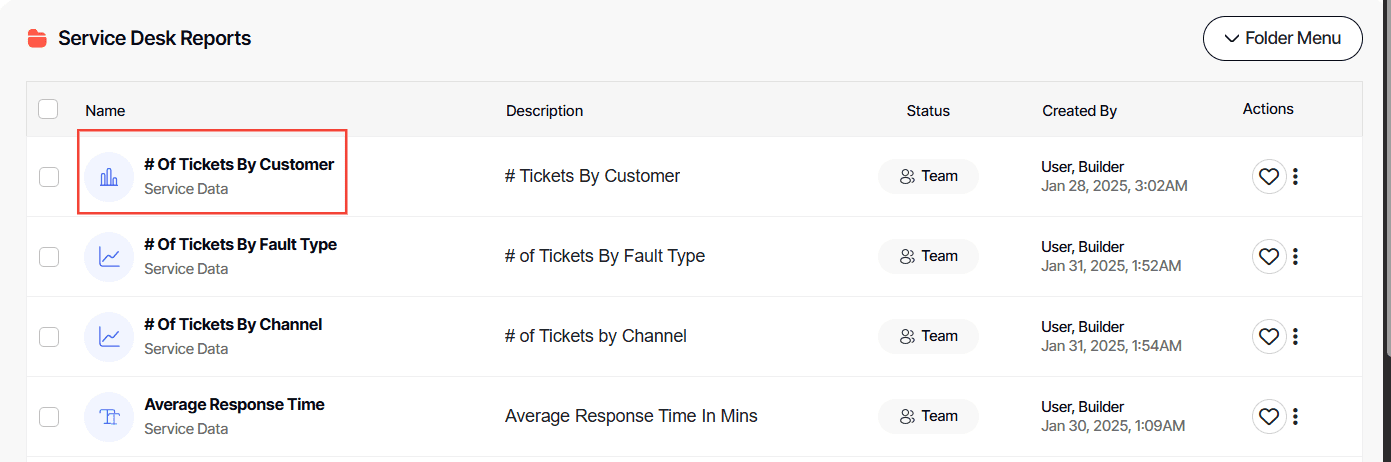
Task: Click heart icon for Tickets By Channel
Action: pyautogui.click(x=1268, y=337)
